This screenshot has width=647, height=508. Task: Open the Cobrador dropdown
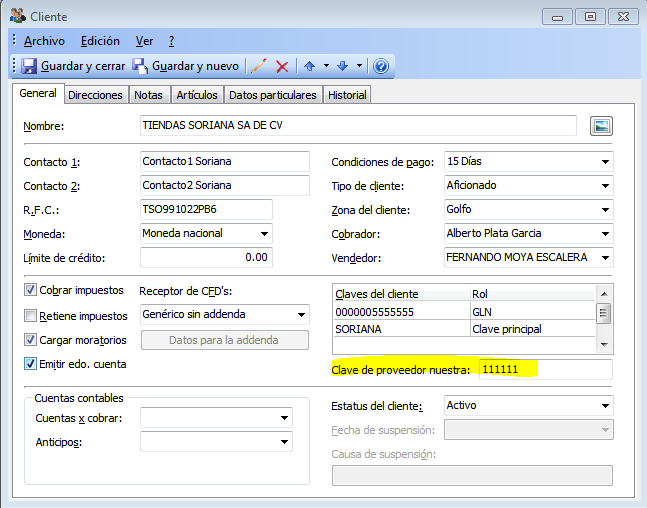(605, 234)
